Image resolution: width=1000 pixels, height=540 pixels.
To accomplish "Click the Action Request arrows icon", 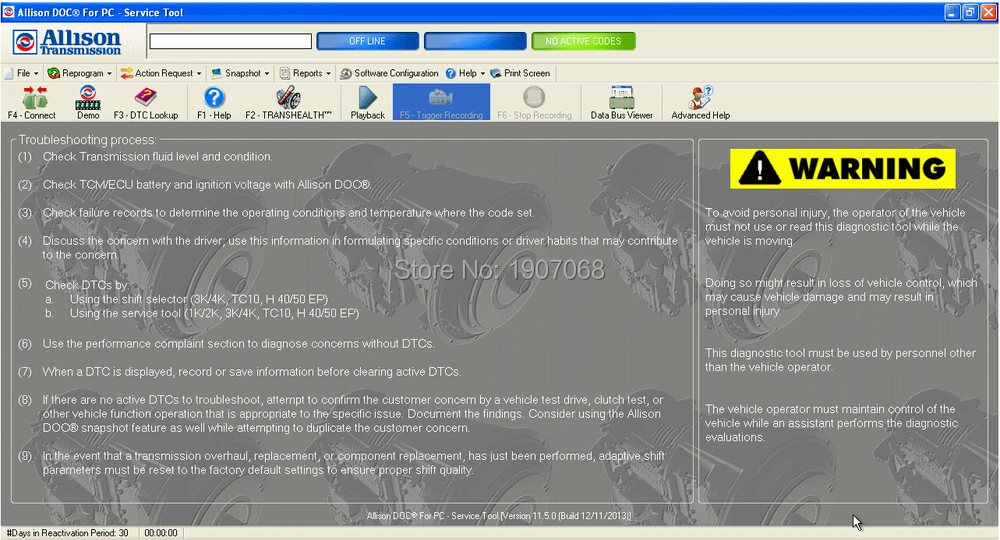I will [x=127, y=73].
